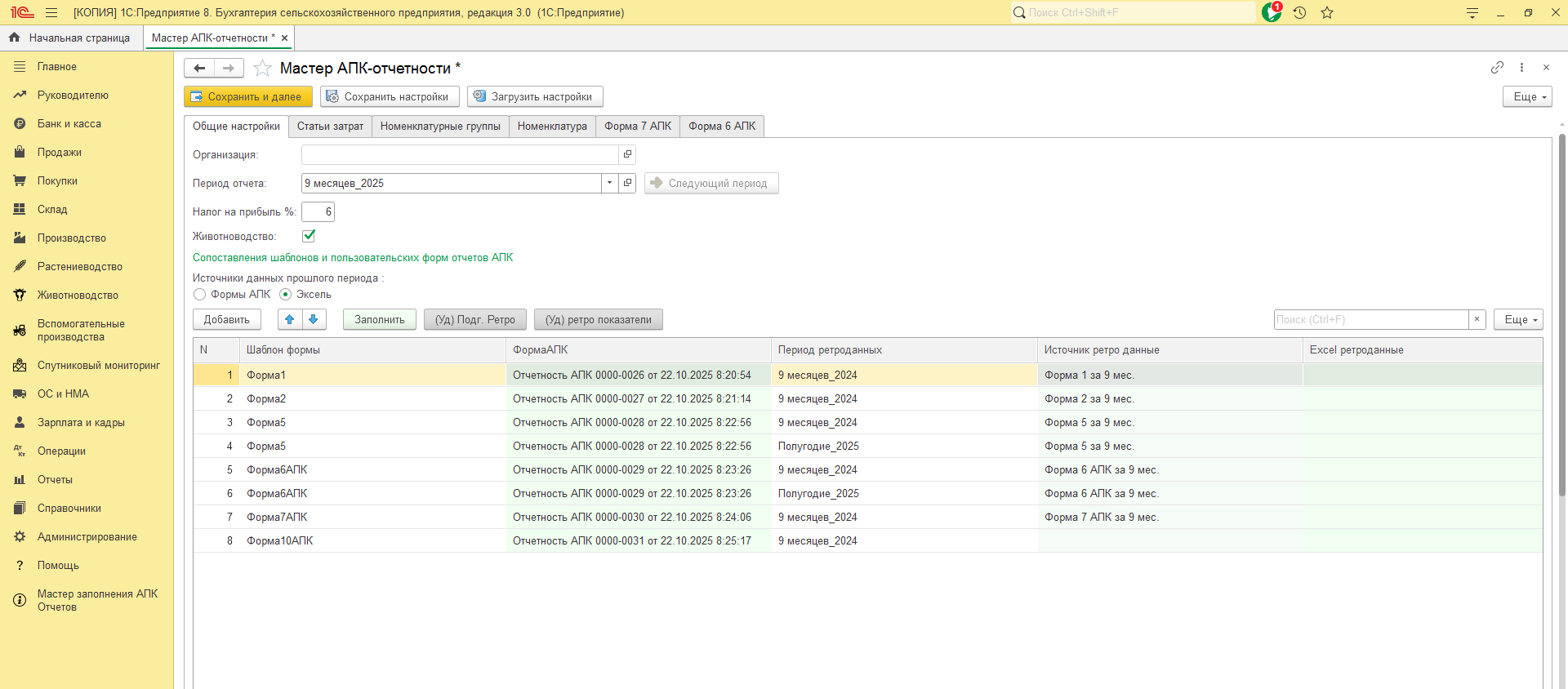The width and height of the screenshot is (1568, 689).
Task: Copy link to this form
Action: tap(1497, 68)
